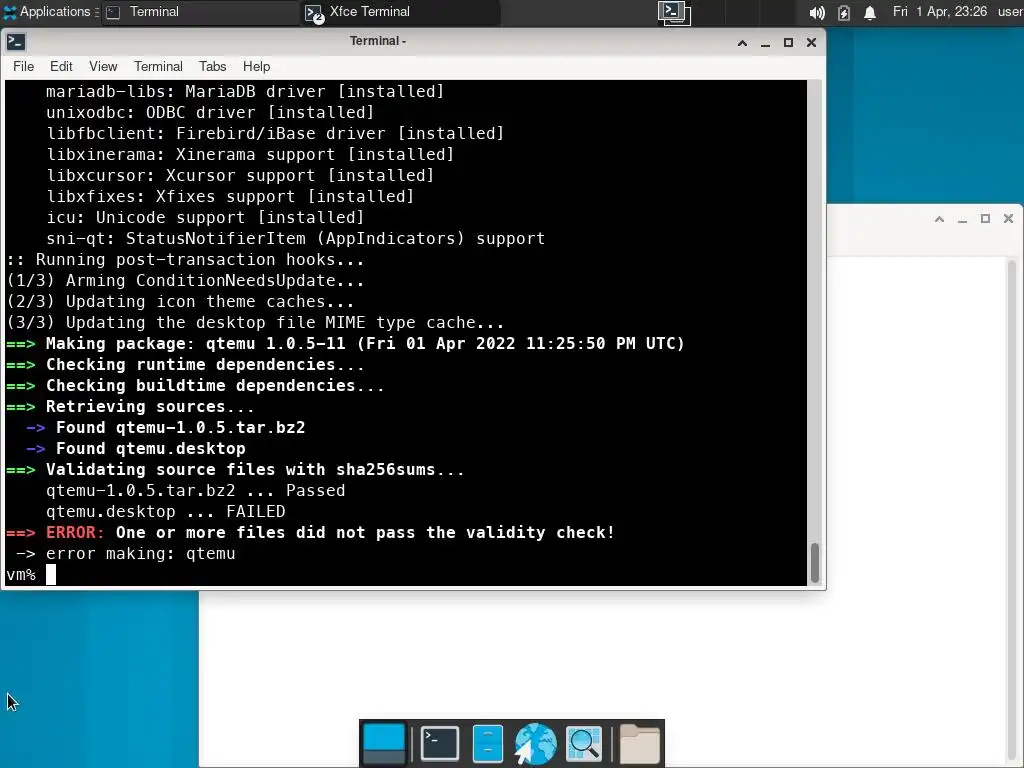This screenshot has width=1024, height=768.
Task: Roll up the Terminal window with shade arrow
Action: (742, 42)
